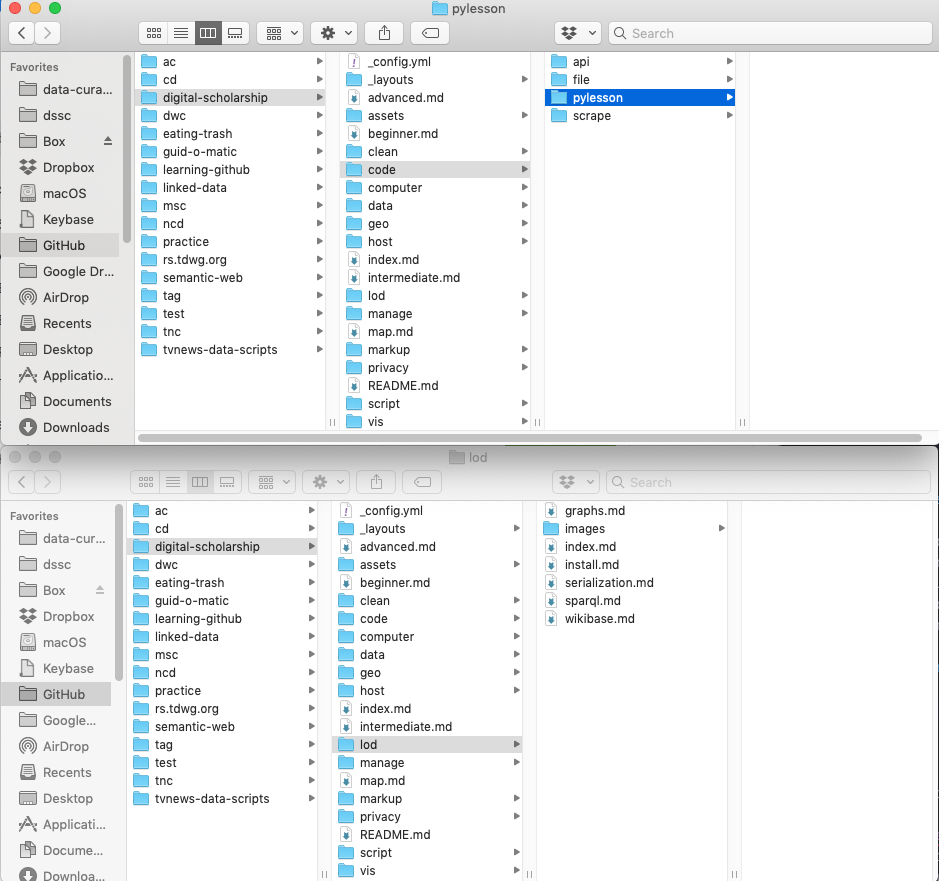
Task: Select code folder in top window
Action: [x=435, y=169]
